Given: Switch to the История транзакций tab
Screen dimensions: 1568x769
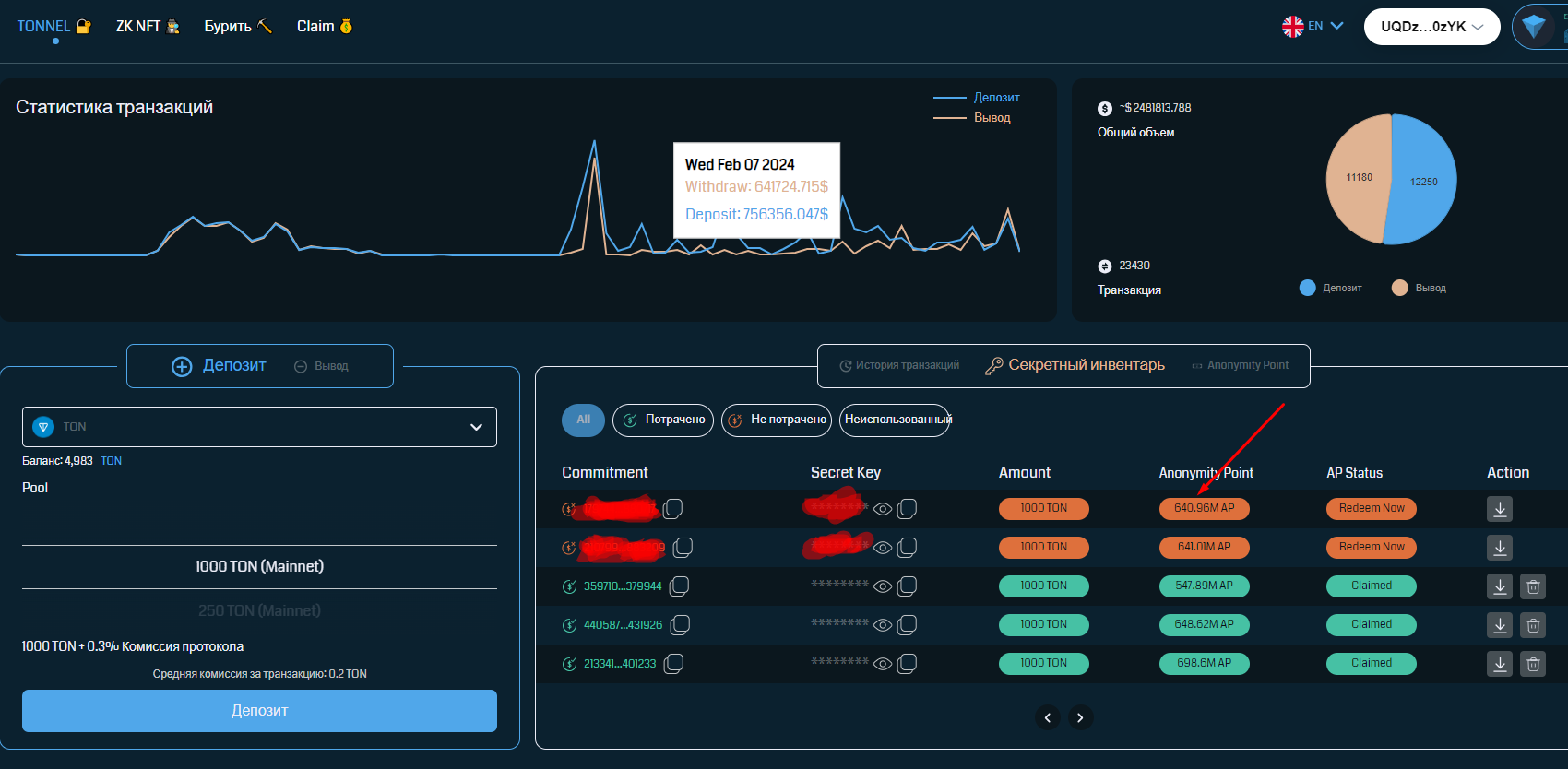Looking at the screenshot, I should click(x=899, y=365).
